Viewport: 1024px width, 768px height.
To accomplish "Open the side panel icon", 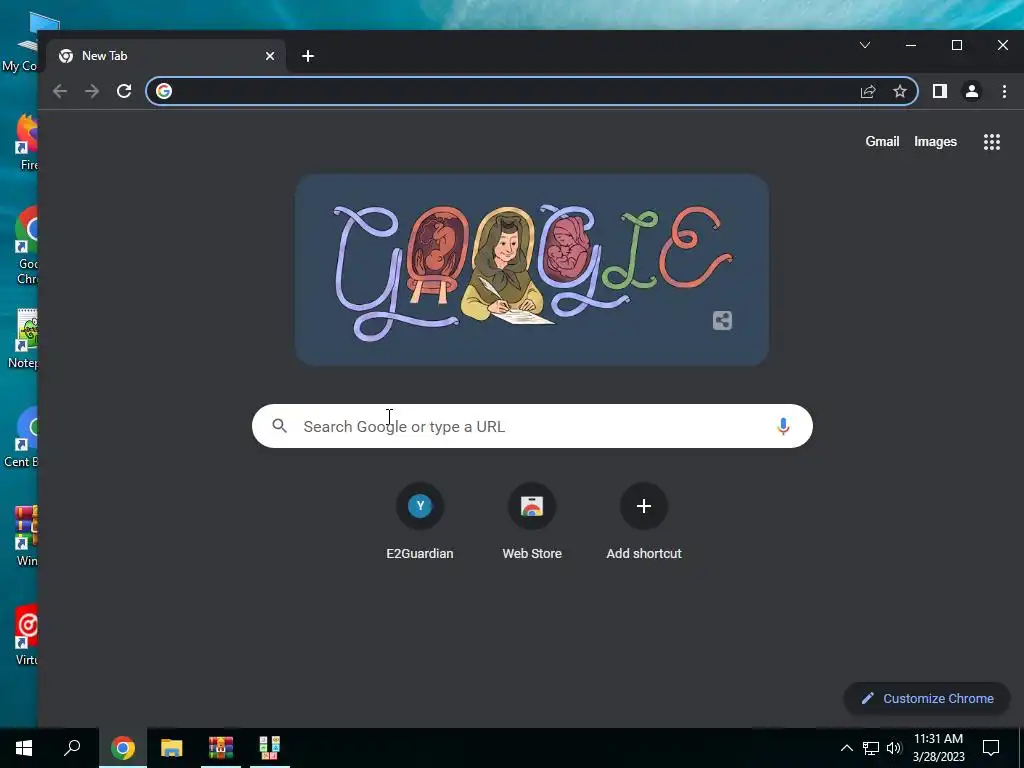I will (x=940, y=91).
